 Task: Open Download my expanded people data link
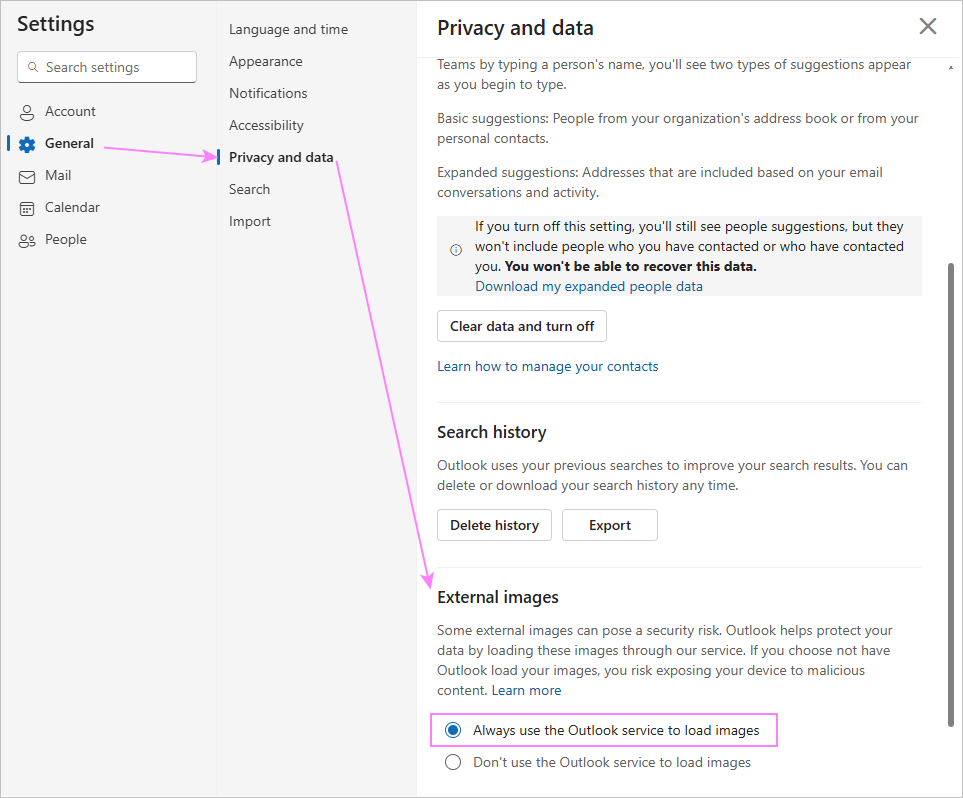[x=588, y=286]
